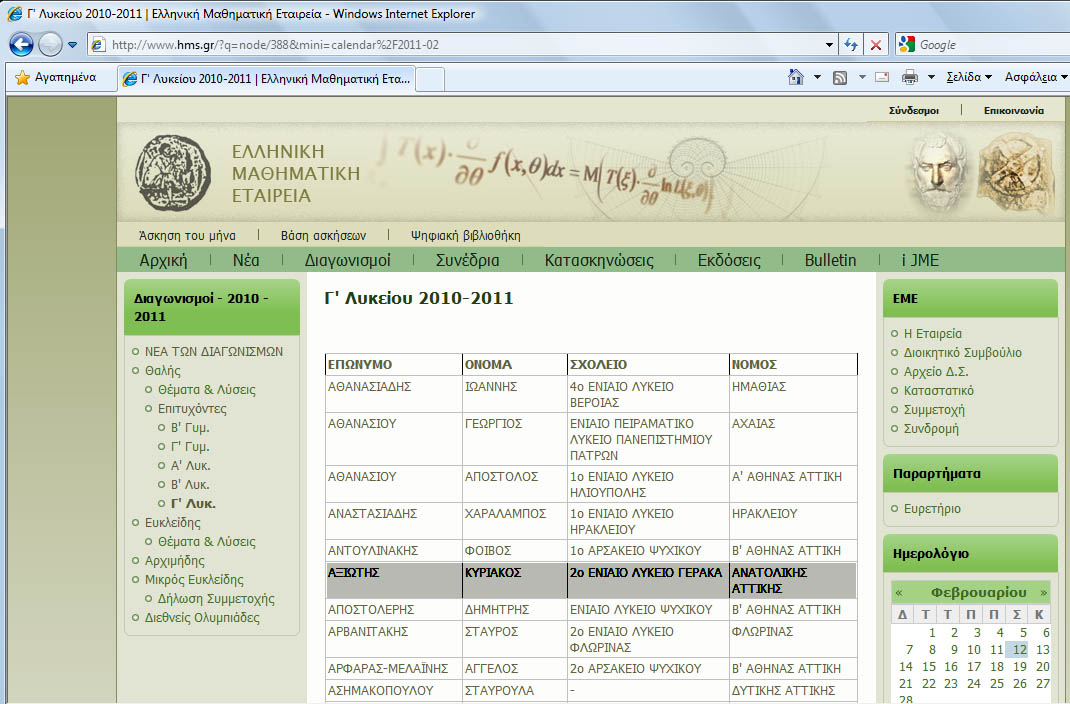
Task: Open the Κατασκηνώσεις menu item
Action: (599, 260)
